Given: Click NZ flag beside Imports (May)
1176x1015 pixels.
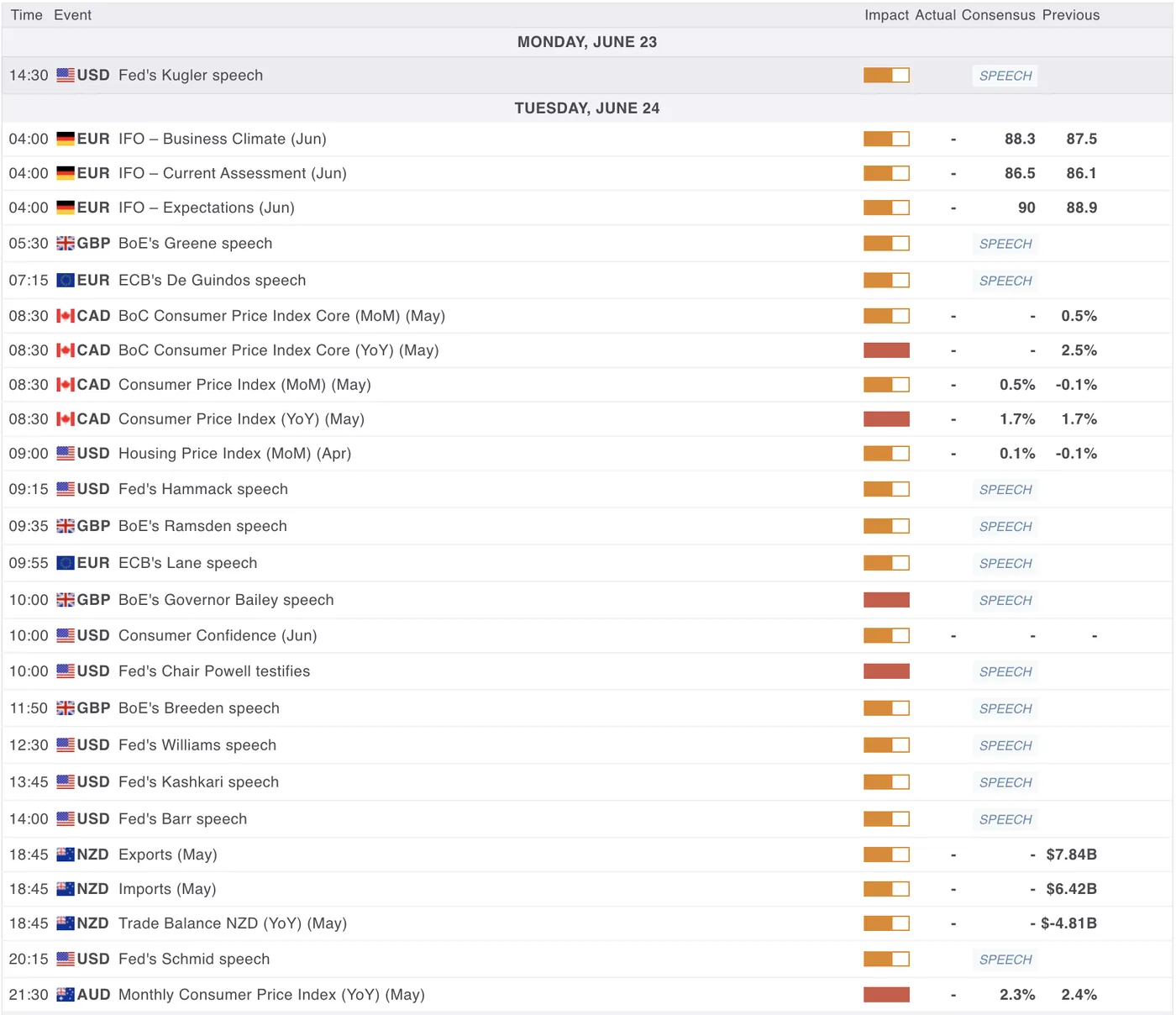Looking at the screenshot, I should pyautogui.click(x=66, y=889).
